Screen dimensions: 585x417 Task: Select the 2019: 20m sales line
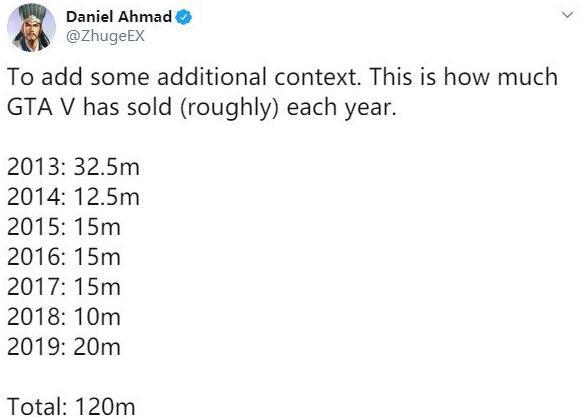(x=64, y=347)
